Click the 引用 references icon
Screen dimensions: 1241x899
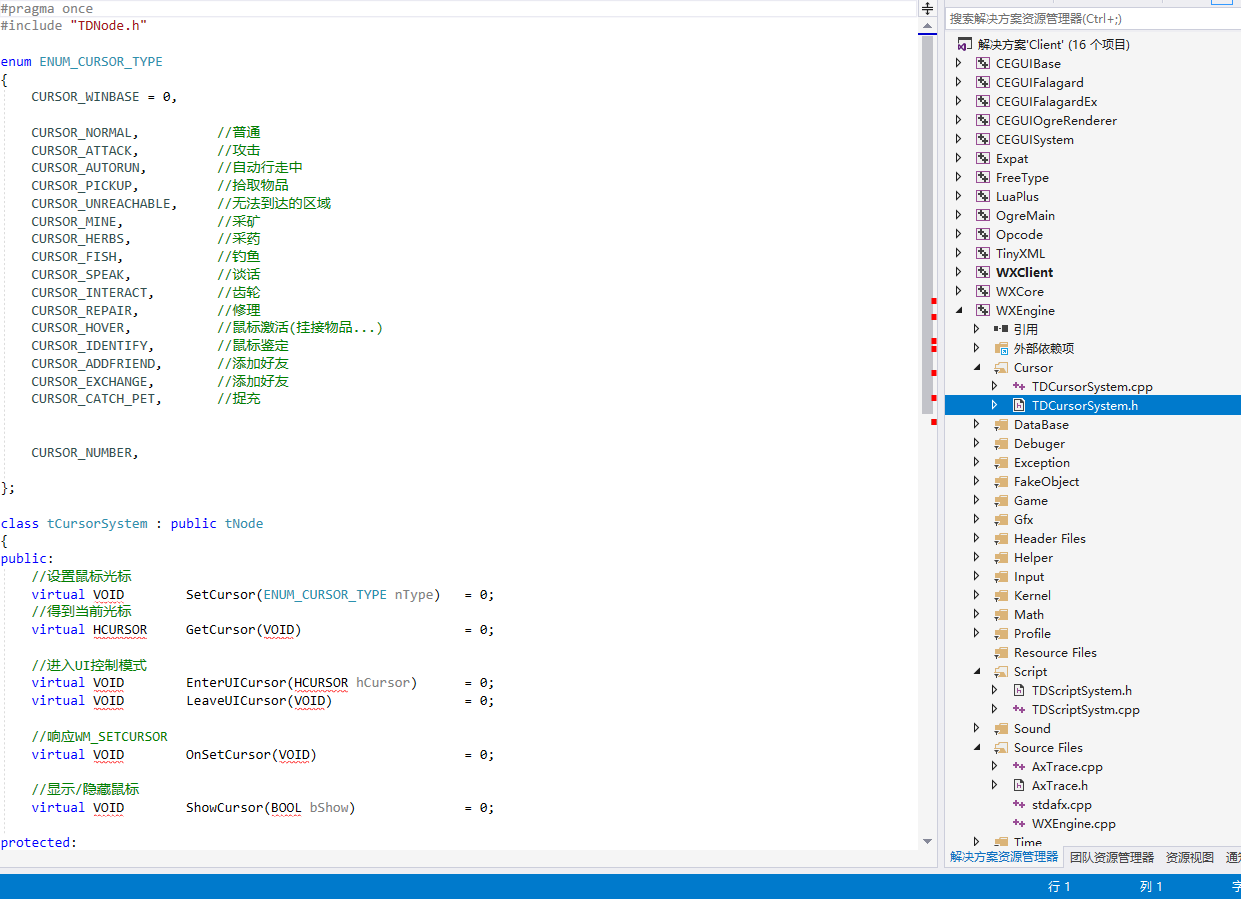click(1001, 329)
